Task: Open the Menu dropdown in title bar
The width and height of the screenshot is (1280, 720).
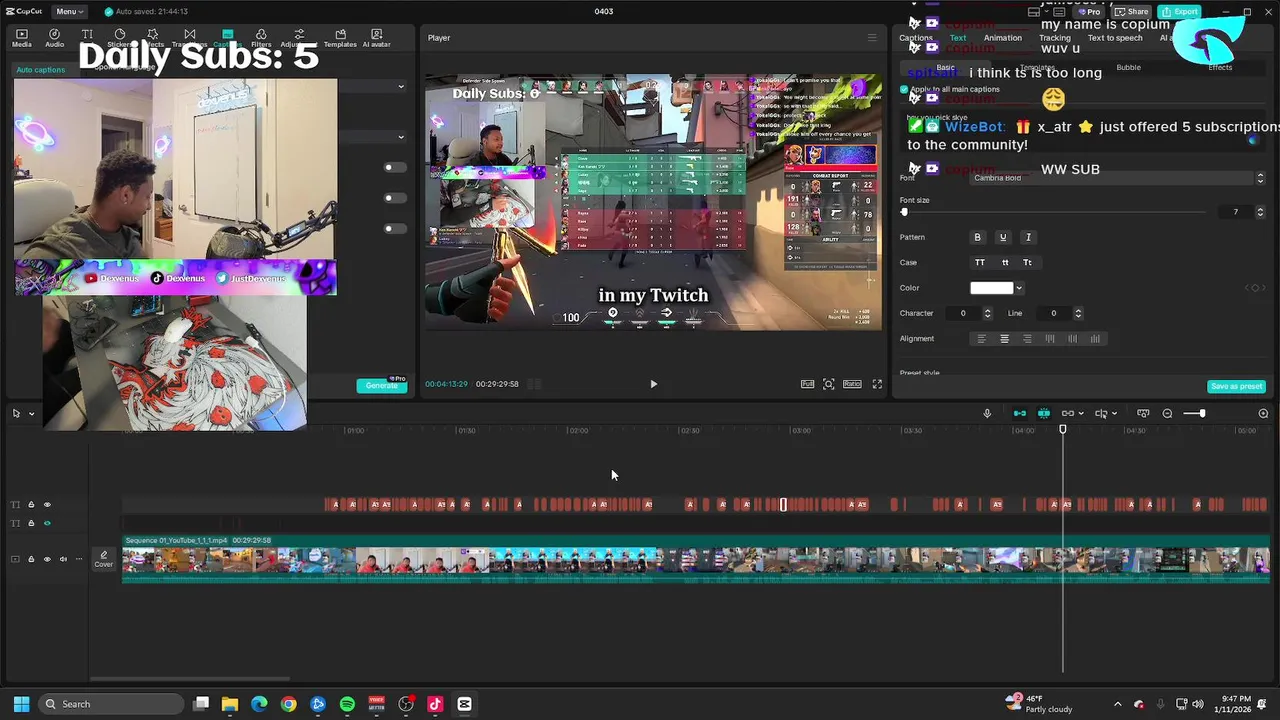Action: (70, 11)
